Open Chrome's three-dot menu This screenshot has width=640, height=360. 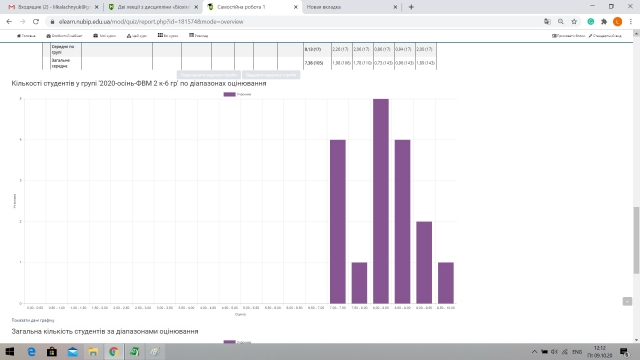tap(631, 22)
